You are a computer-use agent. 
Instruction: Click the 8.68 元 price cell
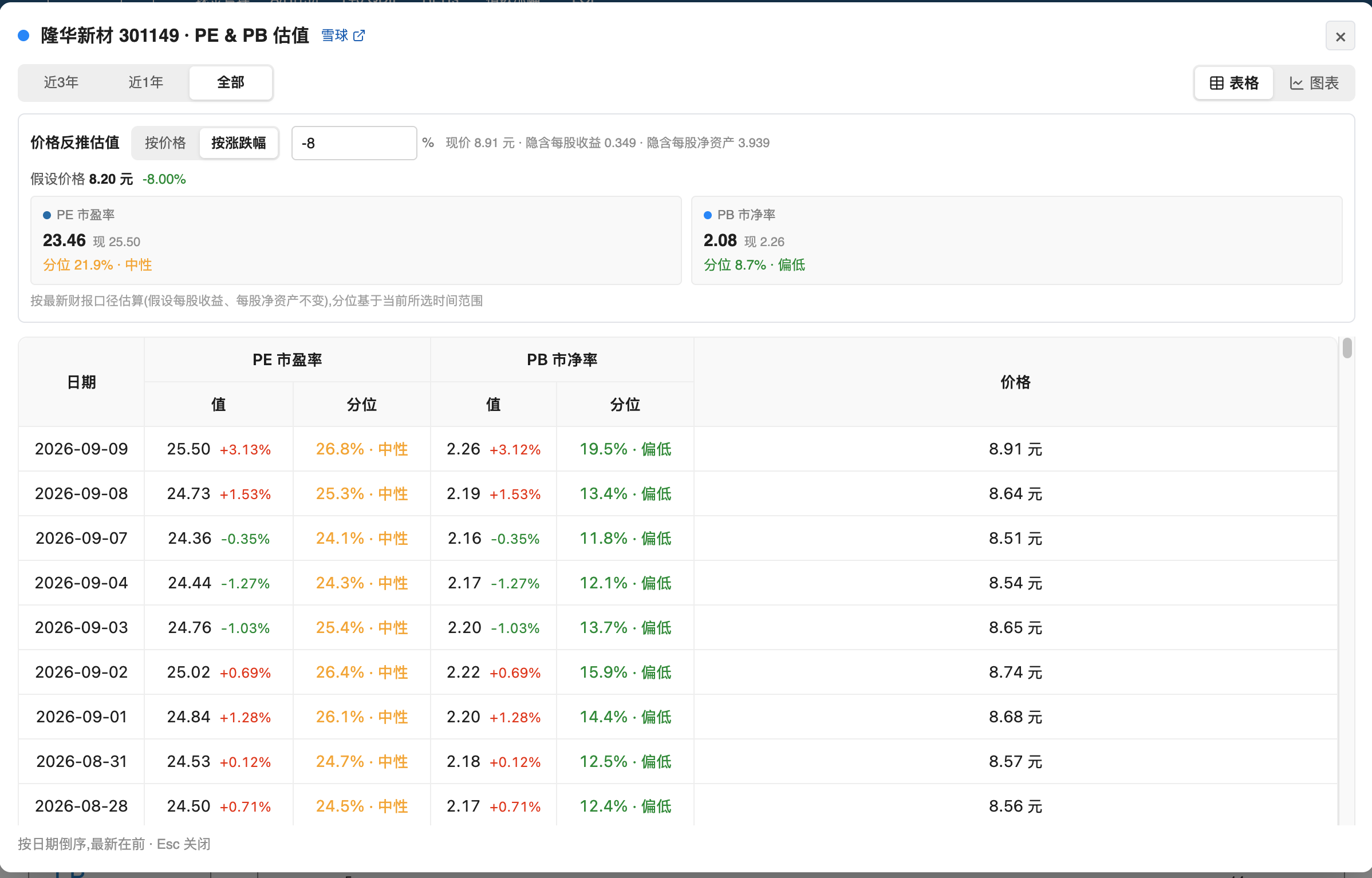coord(1016,717)
